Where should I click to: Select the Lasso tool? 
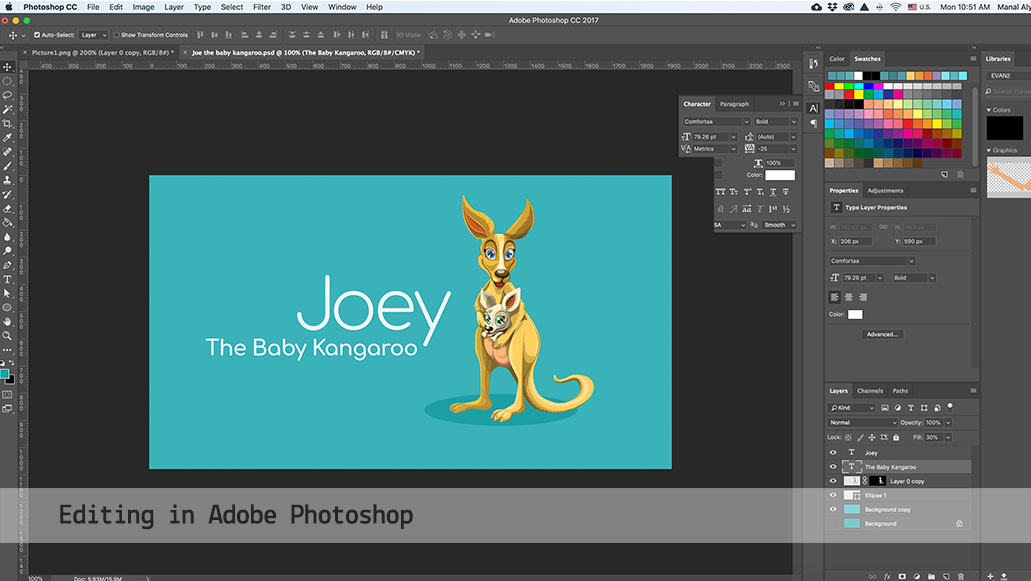pos(7,95)
